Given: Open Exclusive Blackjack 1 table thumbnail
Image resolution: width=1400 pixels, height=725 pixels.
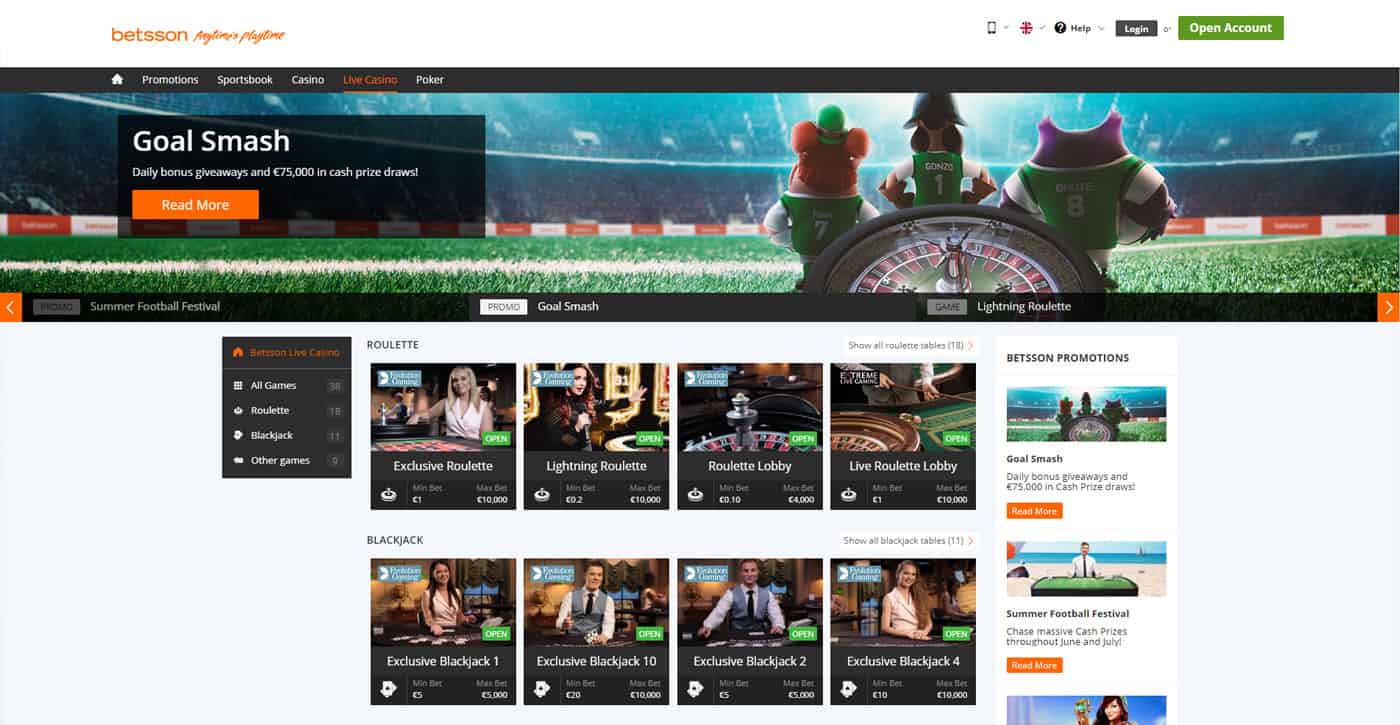Looking at the screenshot, I should coord(443,602).
